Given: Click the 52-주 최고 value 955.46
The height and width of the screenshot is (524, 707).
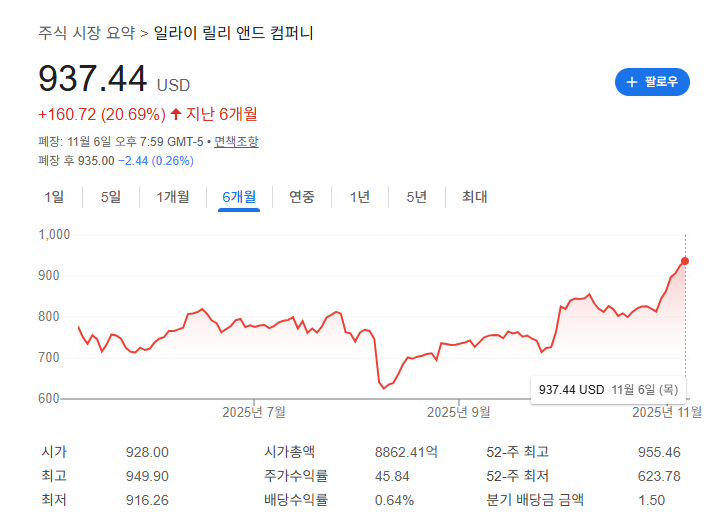Looking at the screenshot, I should coord(658,452).
